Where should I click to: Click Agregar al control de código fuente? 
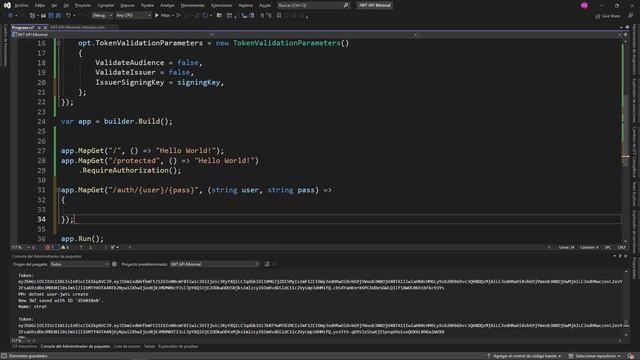524,356
